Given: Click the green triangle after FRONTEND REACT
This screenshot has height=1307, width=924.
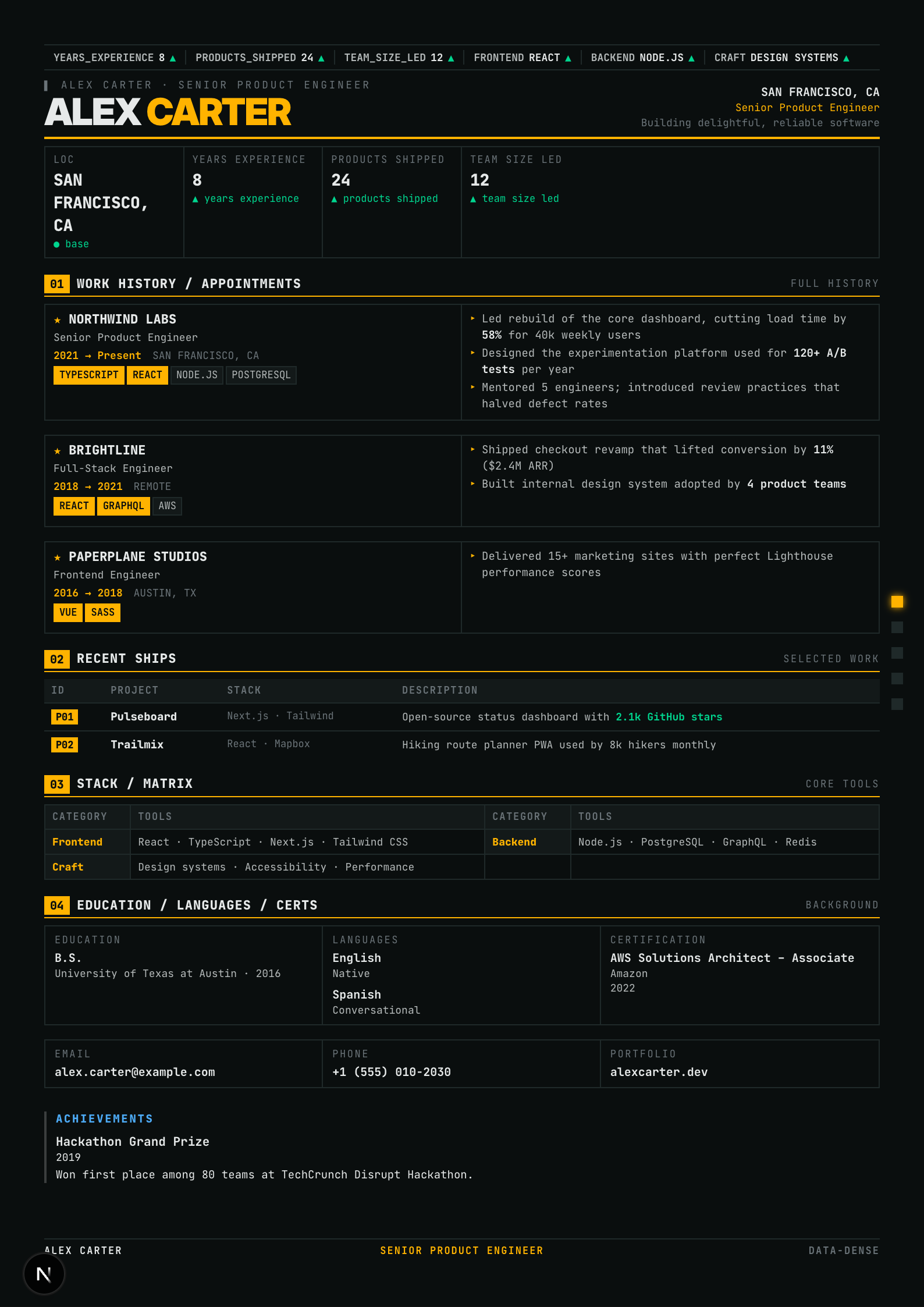Looking at the screenshot, I should coord(568,58).
